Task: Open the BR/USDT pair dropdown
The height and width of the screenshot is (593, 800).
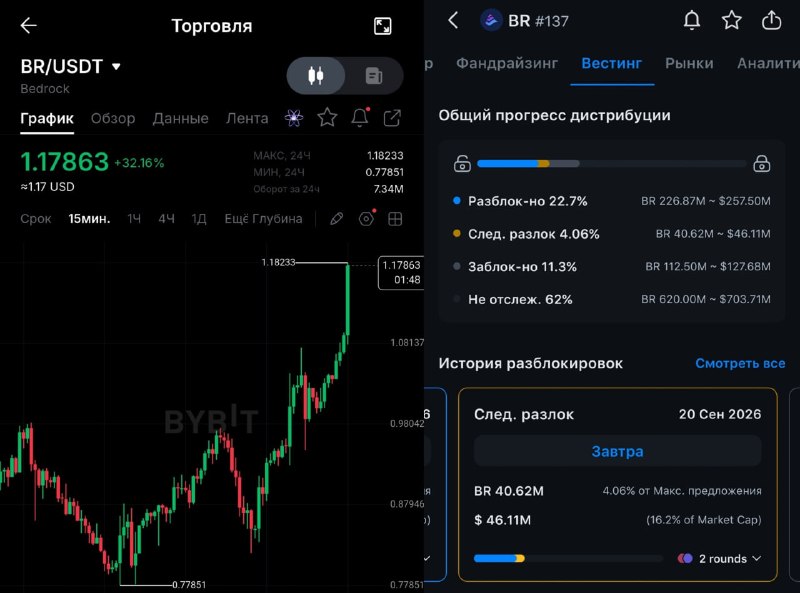Action: click(x=116, y=67)
